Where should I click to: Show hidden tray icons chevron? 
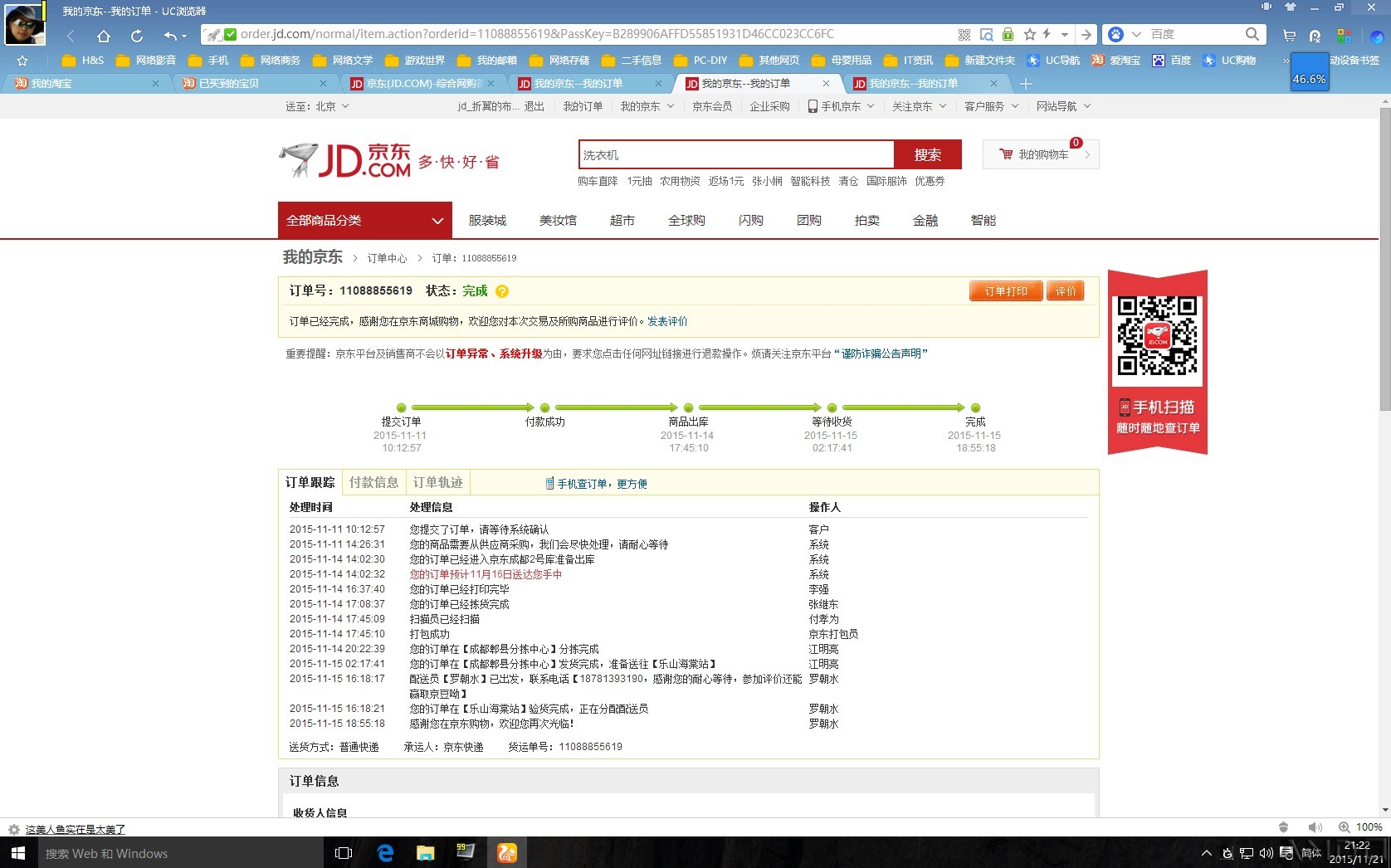[x=1207, y=853]
